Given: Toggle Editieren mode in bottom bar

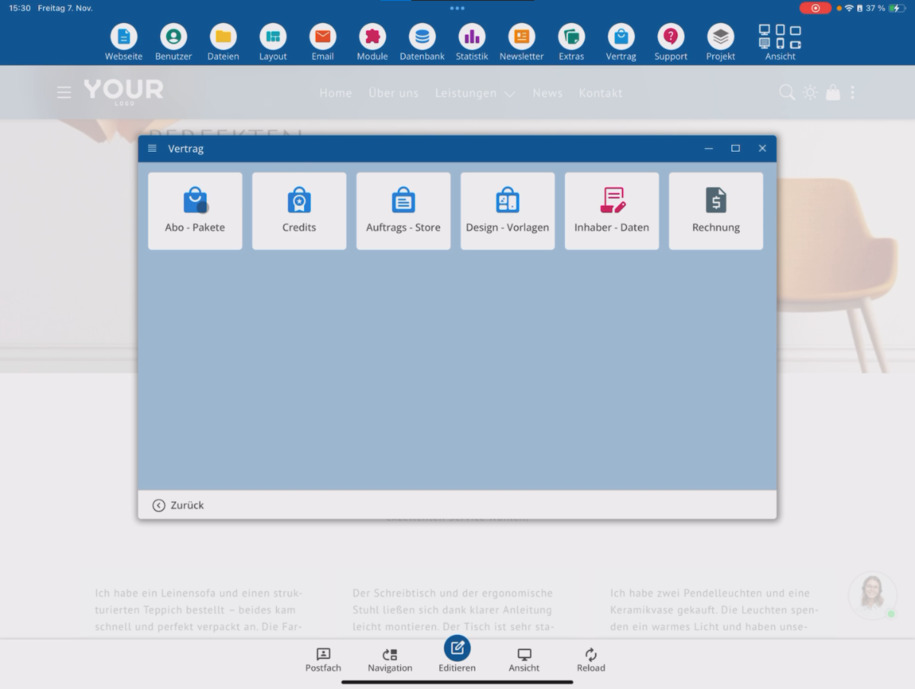Looking at the screenshot, I should click(457, 655).
